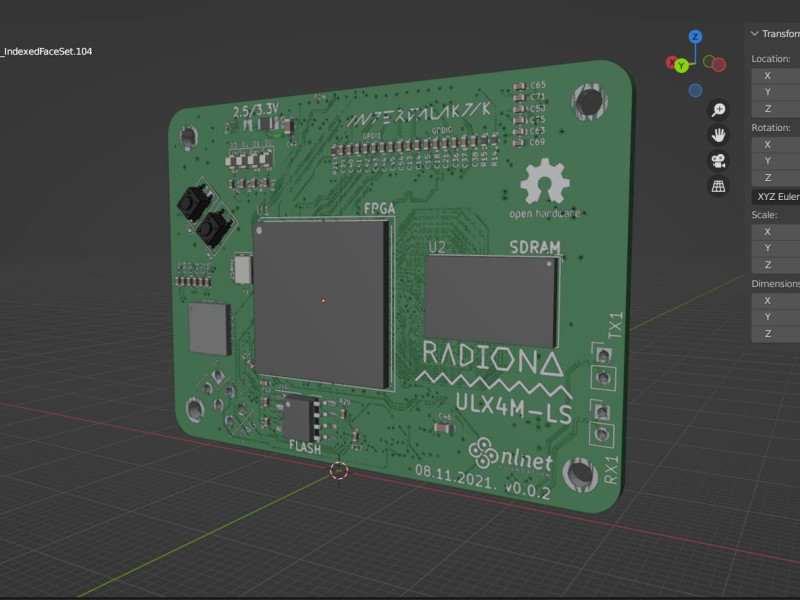The width and height of the screenshot is (800, 600).
Task: Select the Scale X field
Action: tap(776, 231)
